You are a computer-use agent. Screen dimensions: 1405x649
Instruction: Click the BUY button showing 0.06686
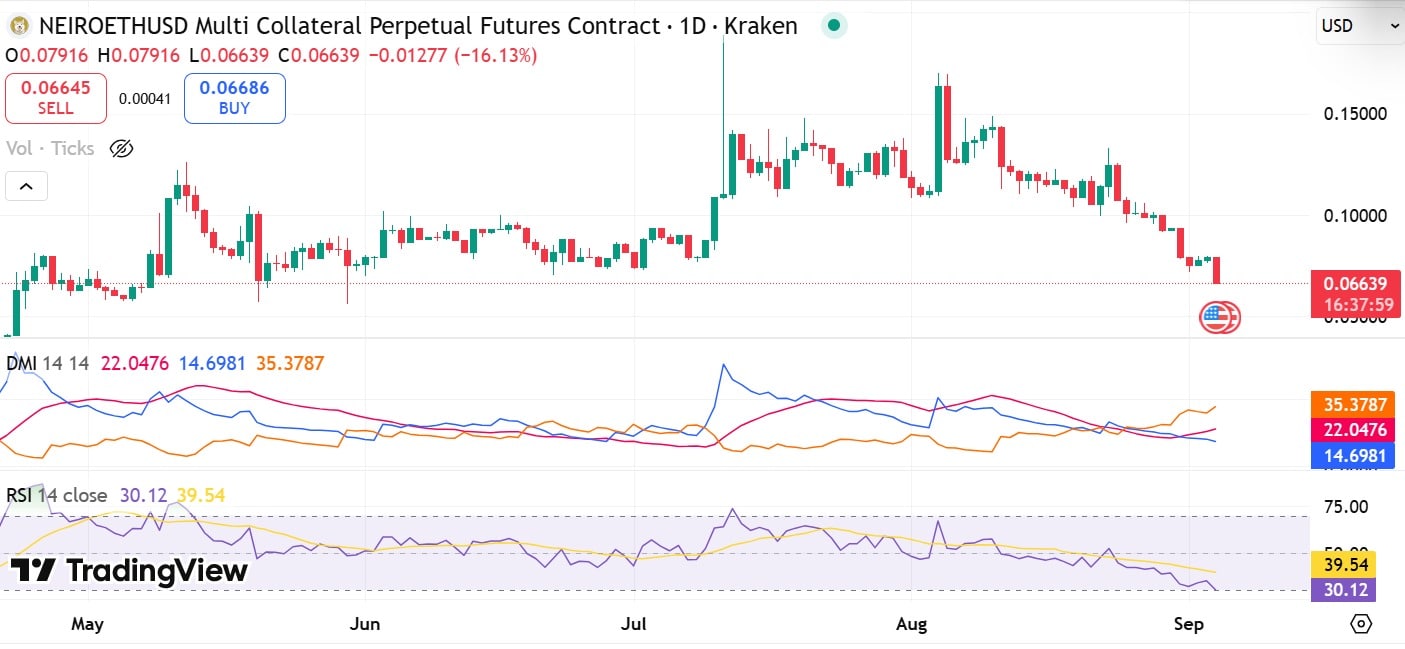tap(234, 98)
